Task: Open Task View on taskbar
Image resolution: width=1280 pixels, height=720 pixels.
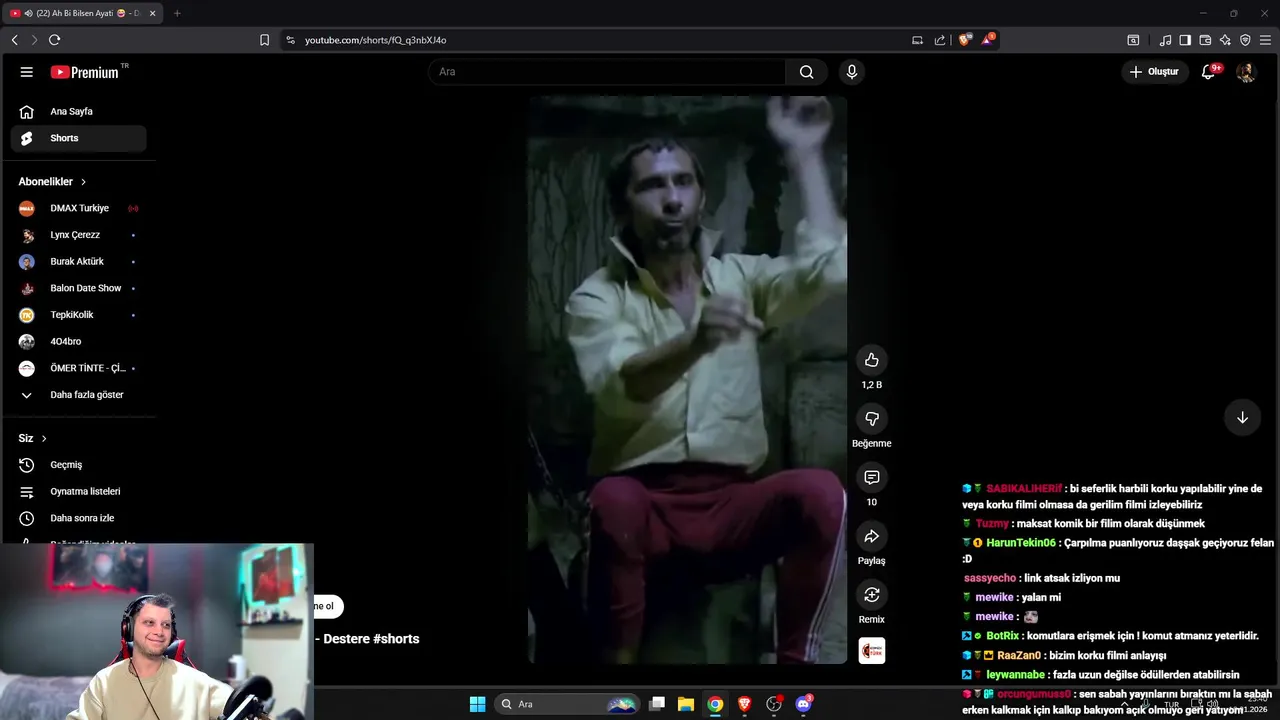Action: coord(657,704)
